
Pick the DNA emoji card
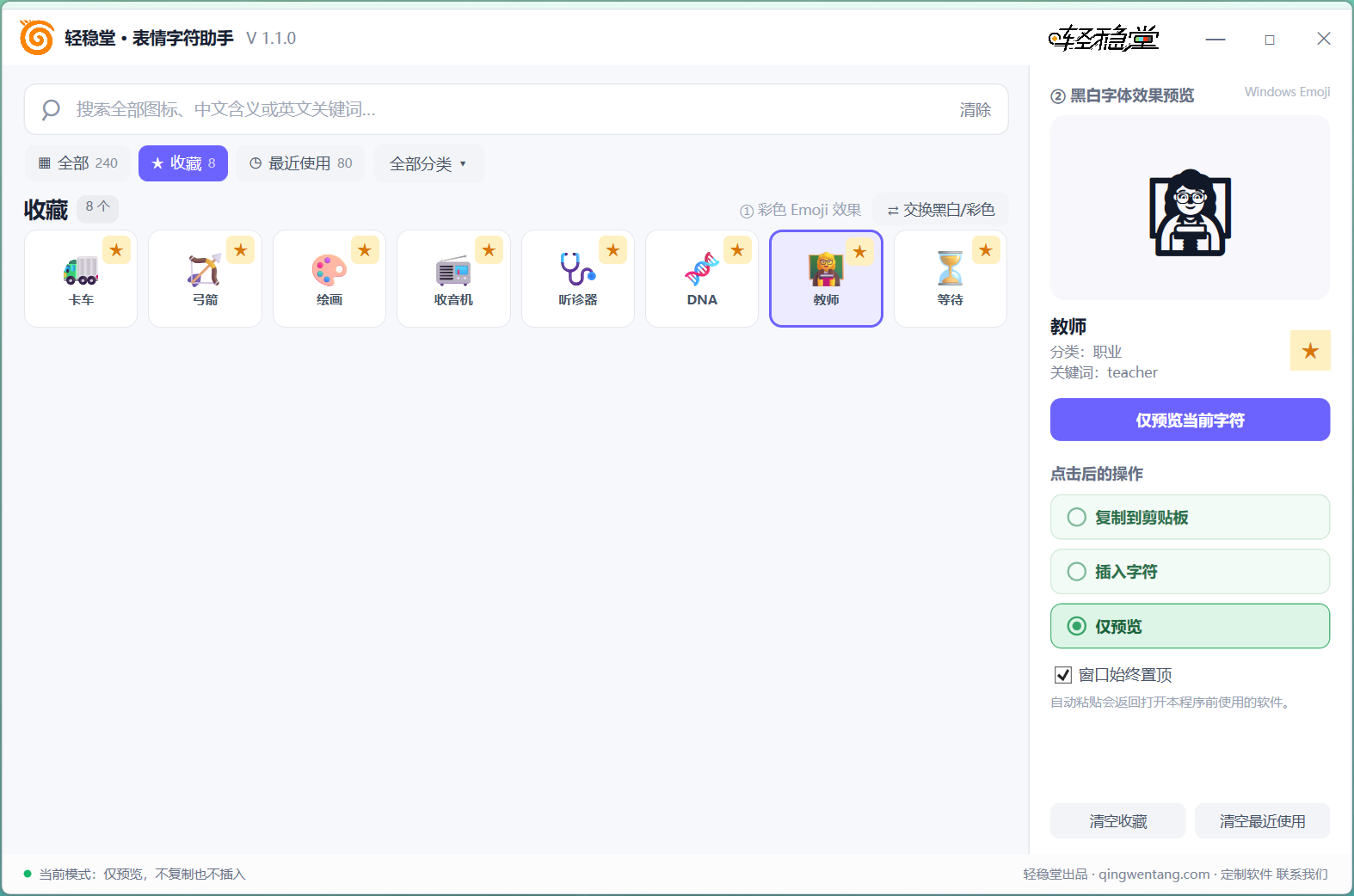tap(702, 279)
